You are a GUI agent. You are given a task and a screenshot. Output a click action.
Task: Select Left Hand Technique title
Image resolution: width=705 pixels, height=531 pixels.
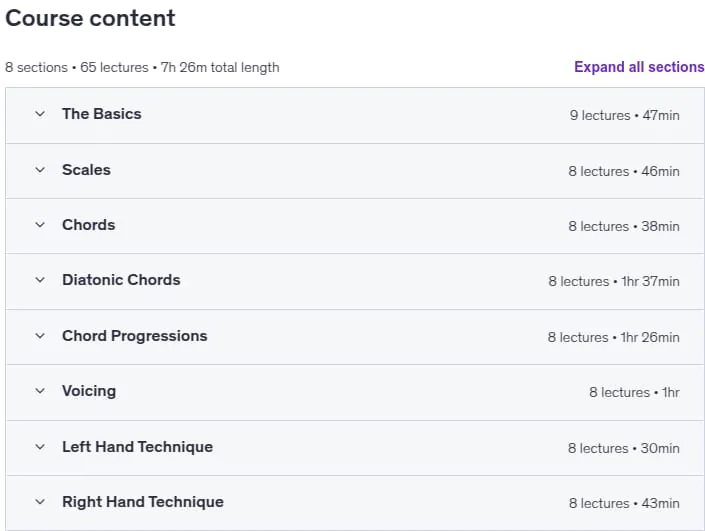click(138, 447)
